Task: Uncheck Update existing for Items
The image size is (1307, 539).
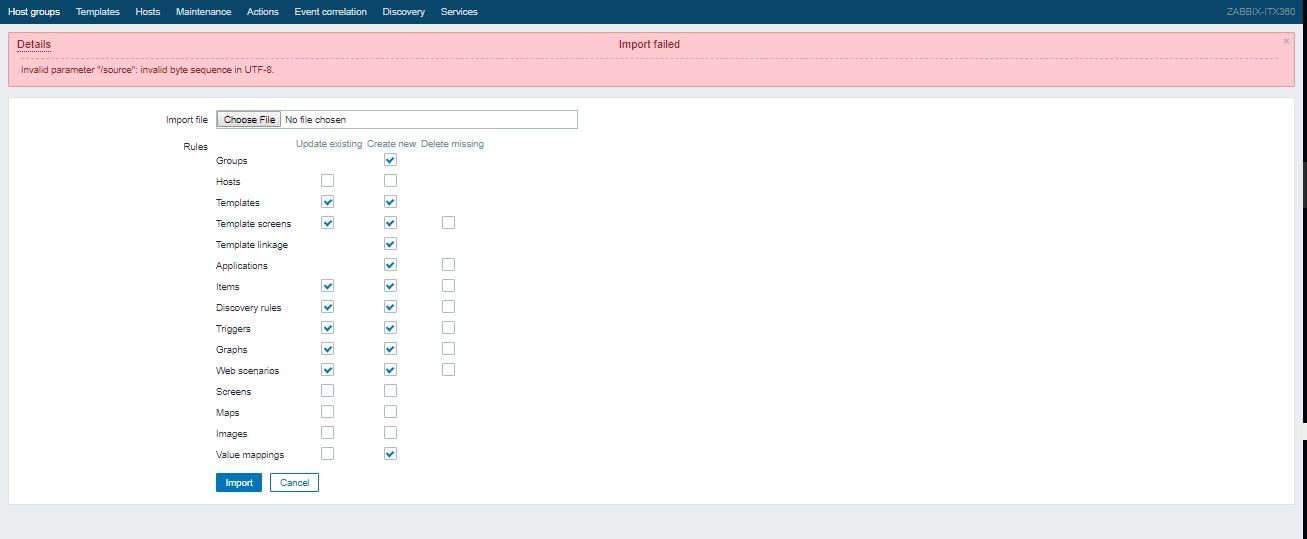Action: pyautogui.click(x=327, y=286)
